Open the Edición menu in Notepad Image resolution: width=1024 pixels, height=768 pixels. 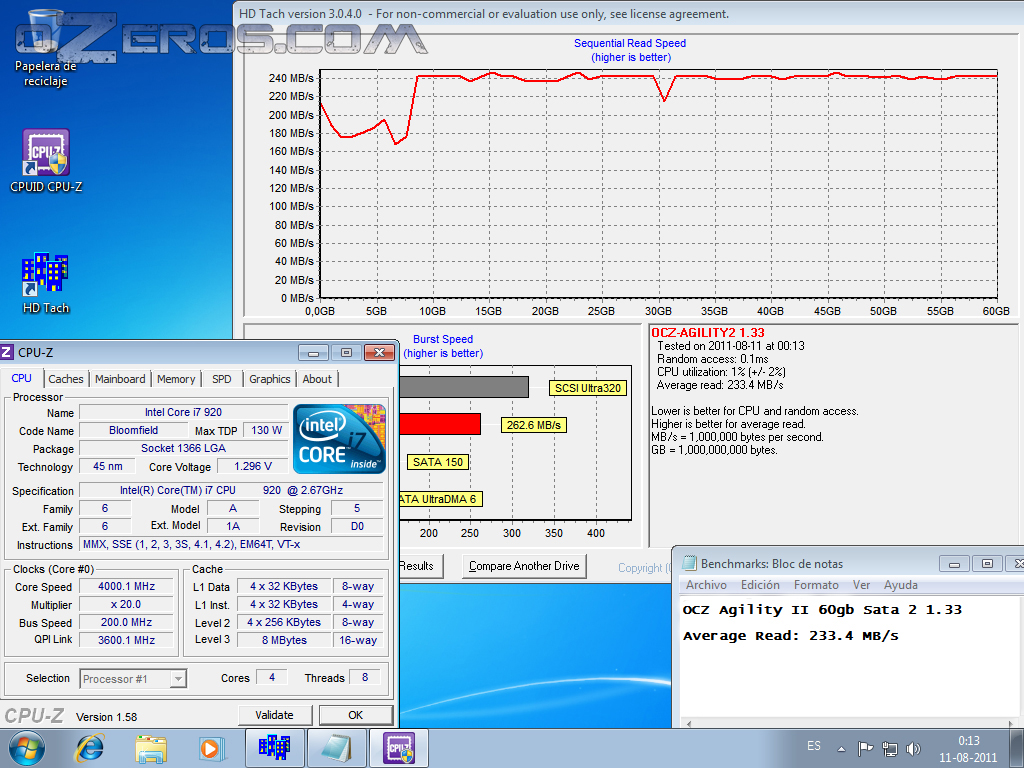coord(760,585)
